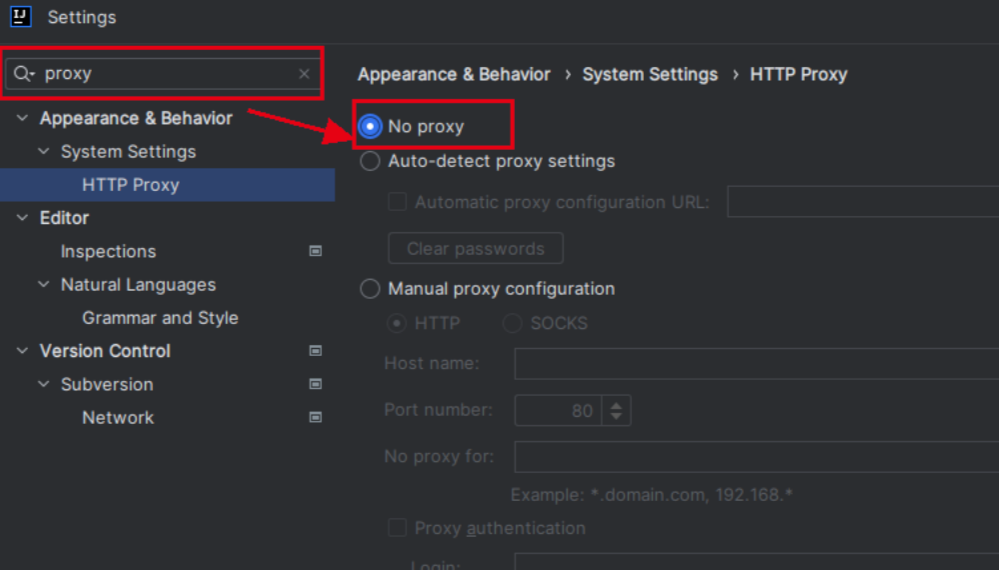This screenshot has width=999, height=570.
Task: Increase the port number with up arrow
Action: click(x=616, y=405)
